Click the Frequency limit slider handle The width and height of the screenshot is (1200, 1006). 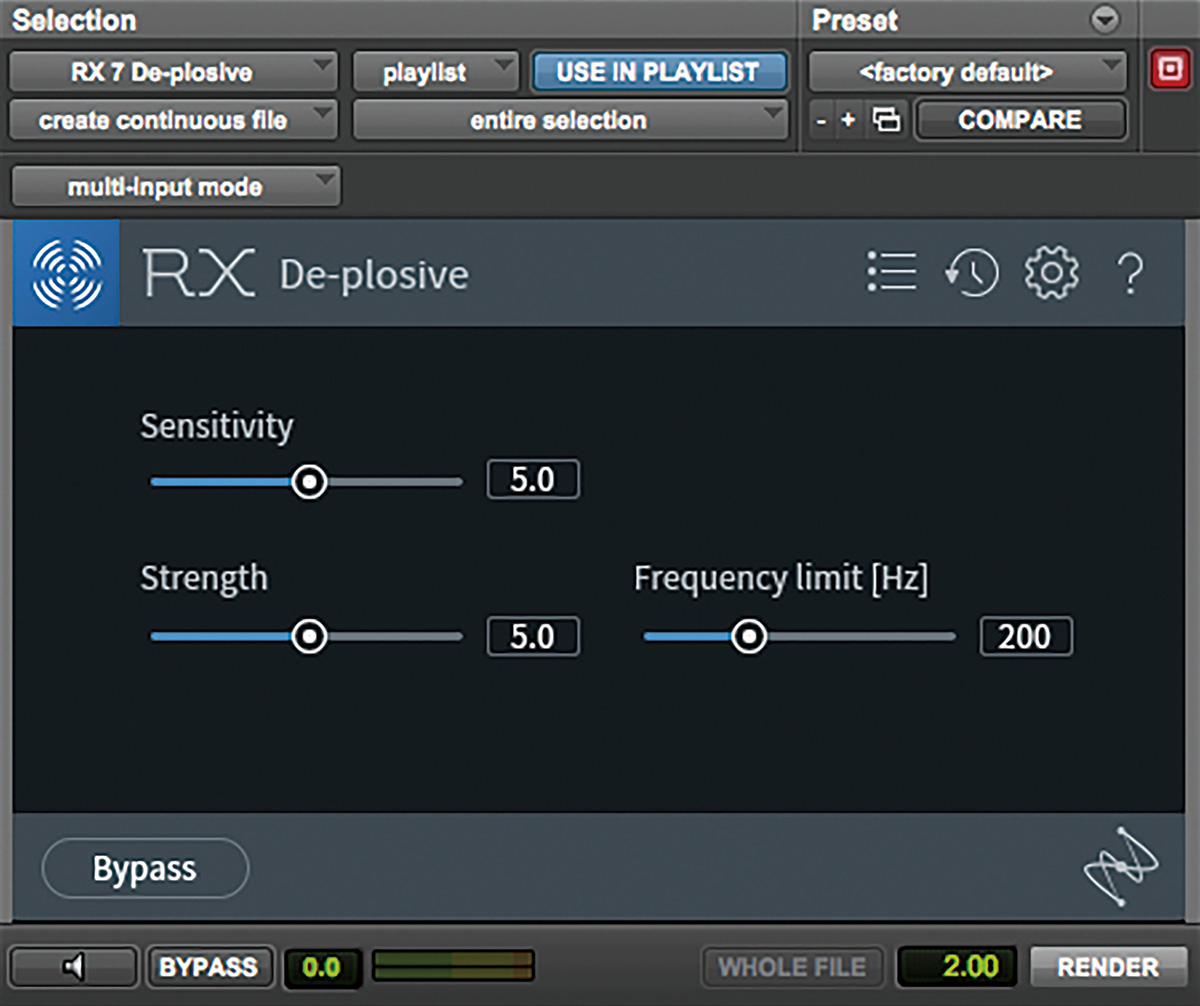pos(748,636)
